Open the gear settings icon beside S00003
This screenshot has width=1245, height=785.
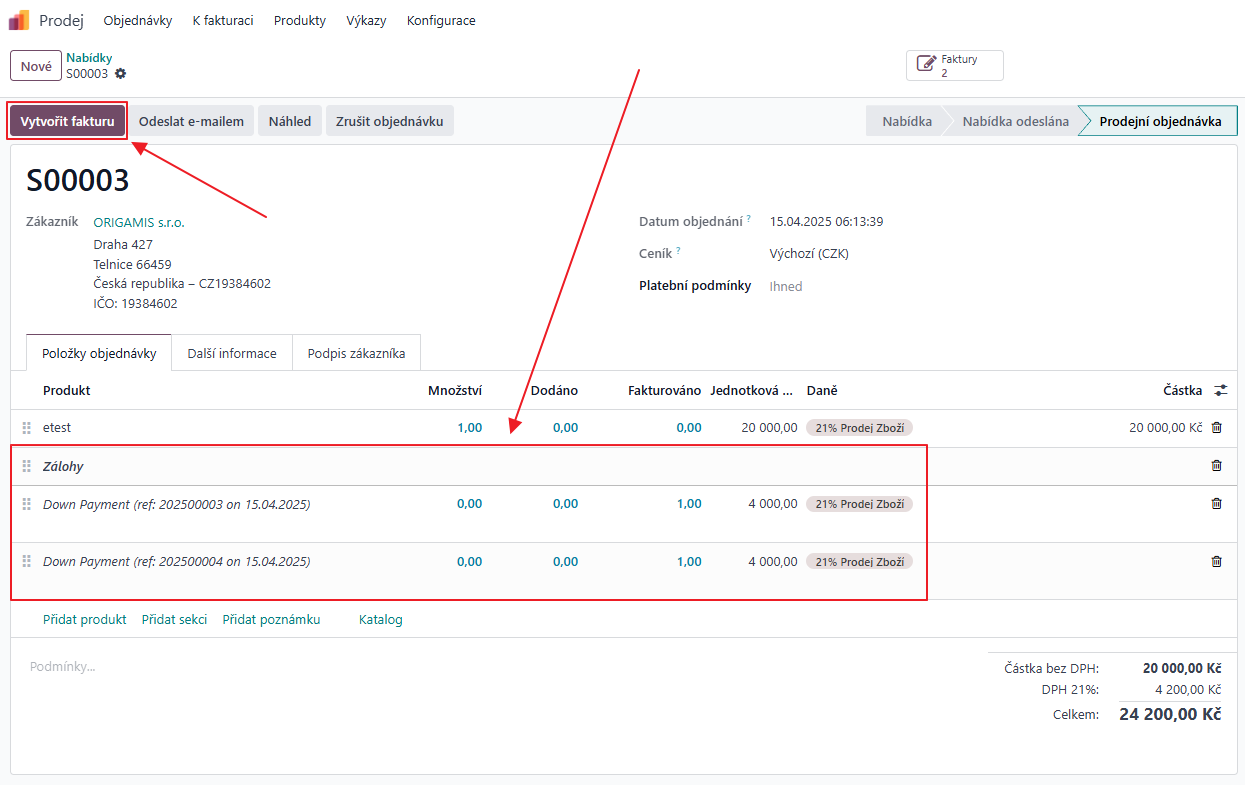tap(121, 74)
